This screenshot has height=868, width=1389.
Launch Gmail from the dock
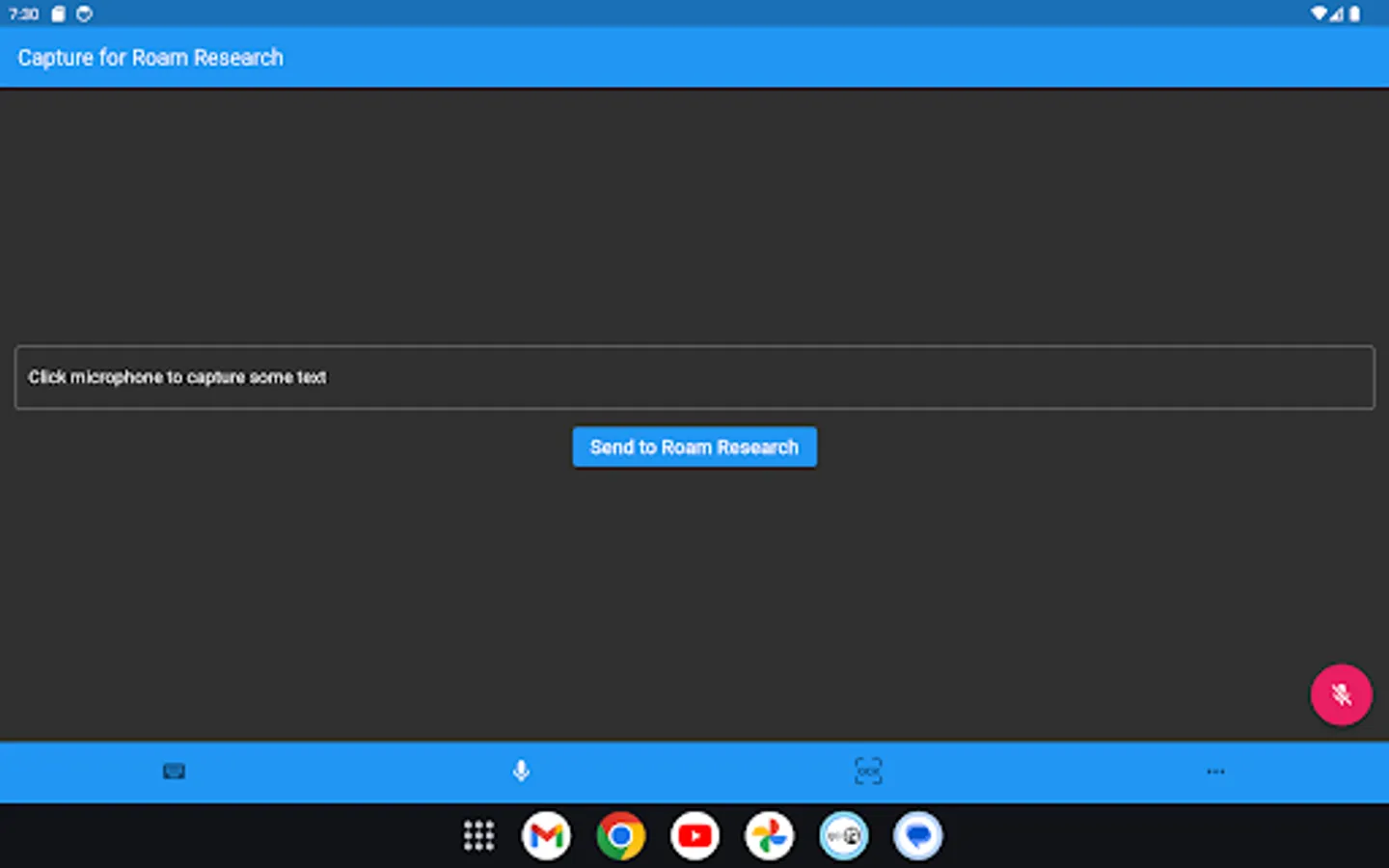[546, 836]
